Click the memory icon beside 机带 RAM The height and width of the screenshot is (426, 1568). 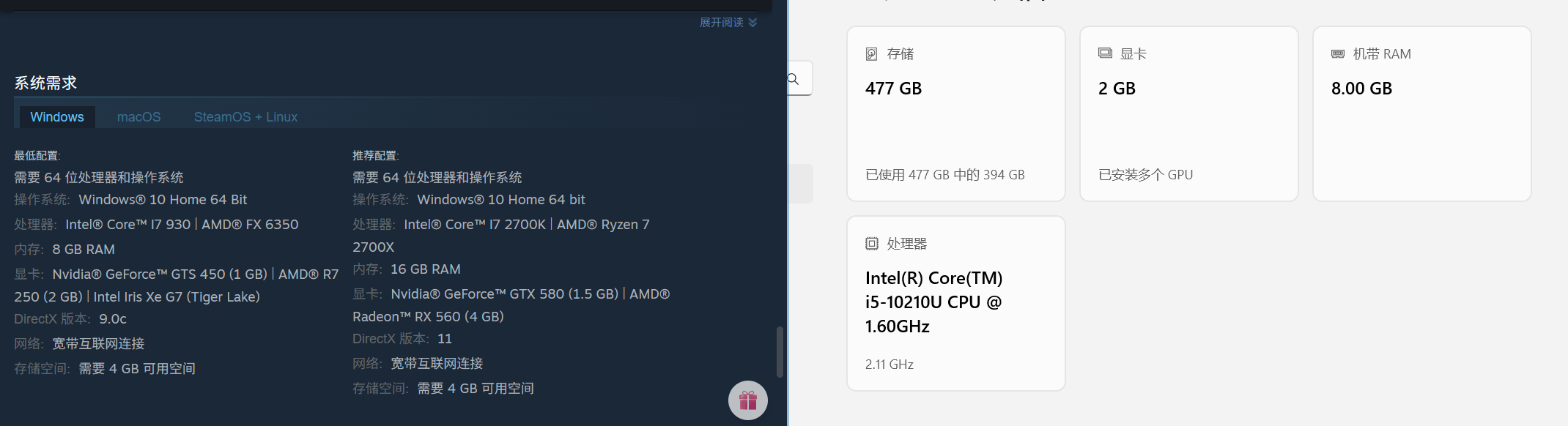click(x=1338, y=54)
